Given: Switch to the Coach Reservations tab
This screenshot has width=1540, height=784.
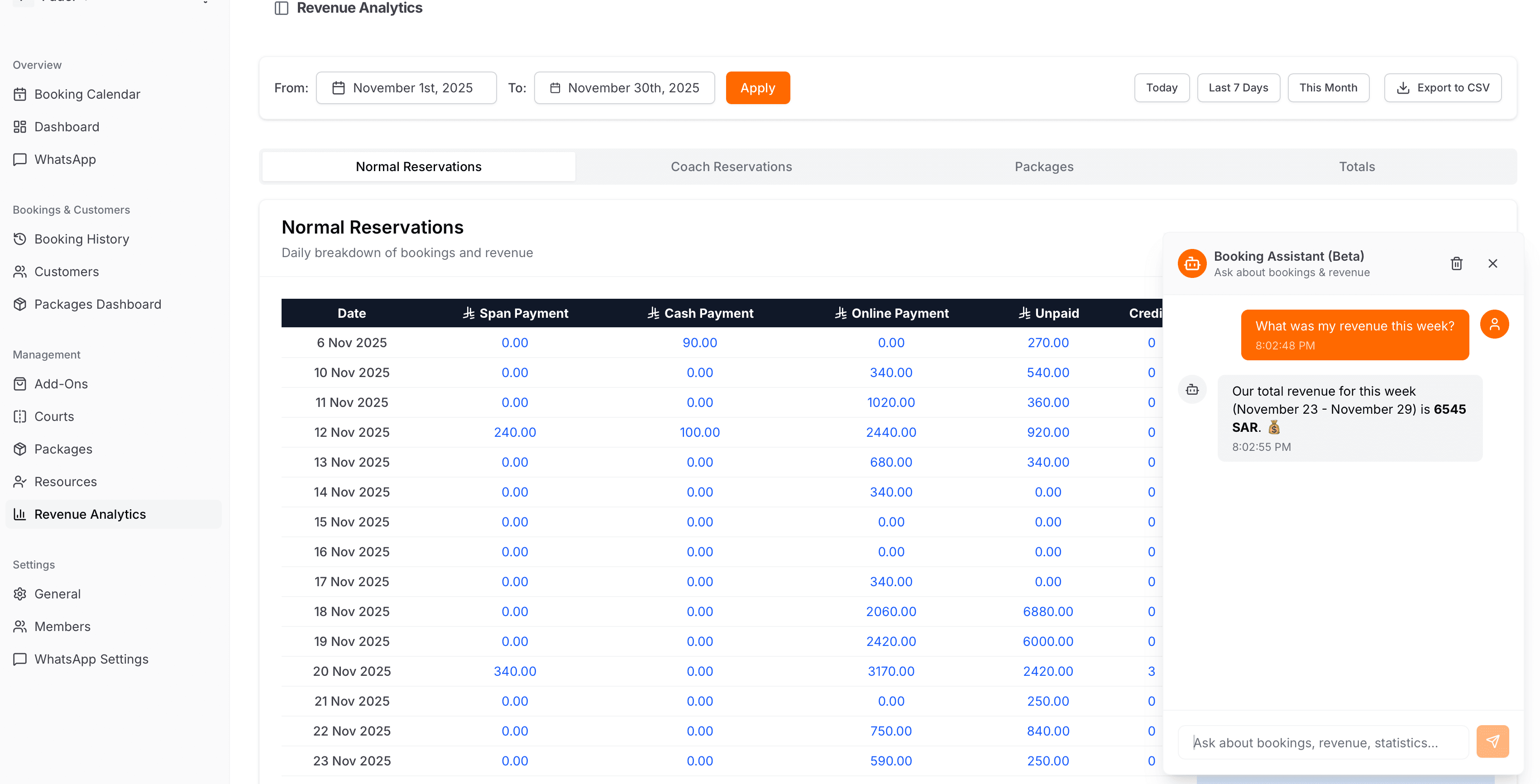Looking at the screenshot, I should click(x=731, y=166).
